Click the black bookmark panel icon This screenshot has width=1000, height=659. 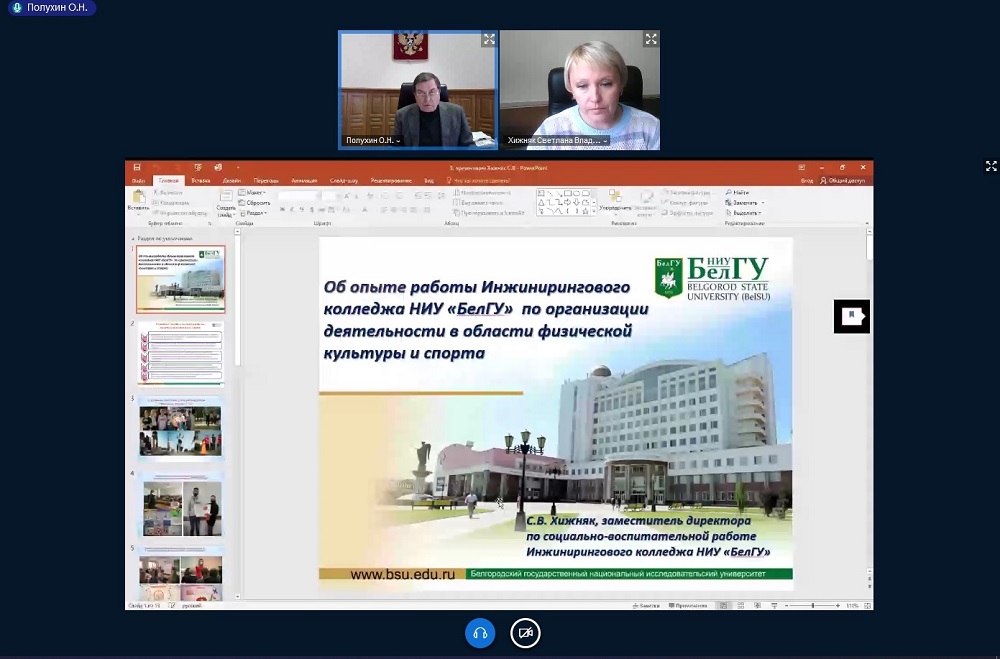pos(851,316)
